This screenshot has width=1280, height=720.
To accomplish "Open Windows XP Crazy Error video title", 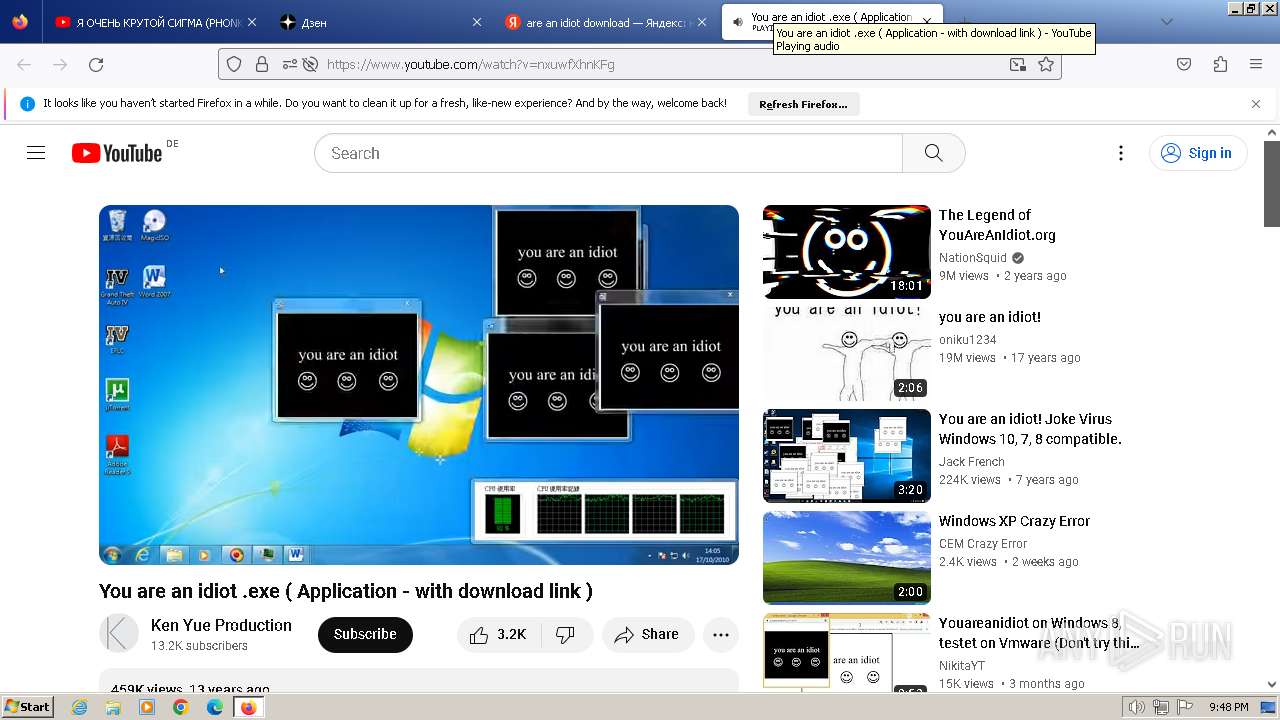I will (1014, 521).
